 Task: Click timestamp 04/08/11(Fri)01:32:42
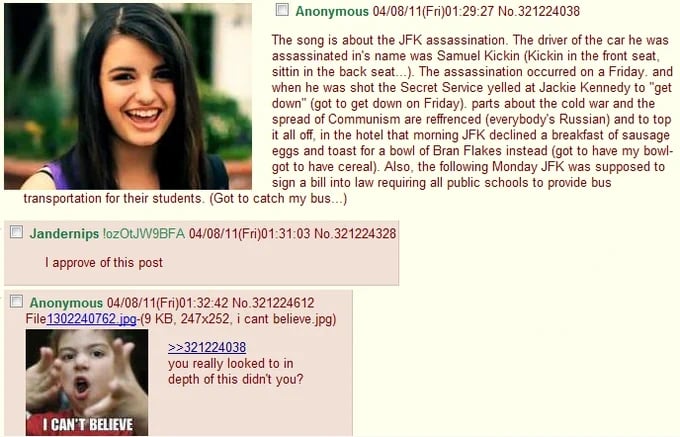pyautogui.click(x=167, y=303)
